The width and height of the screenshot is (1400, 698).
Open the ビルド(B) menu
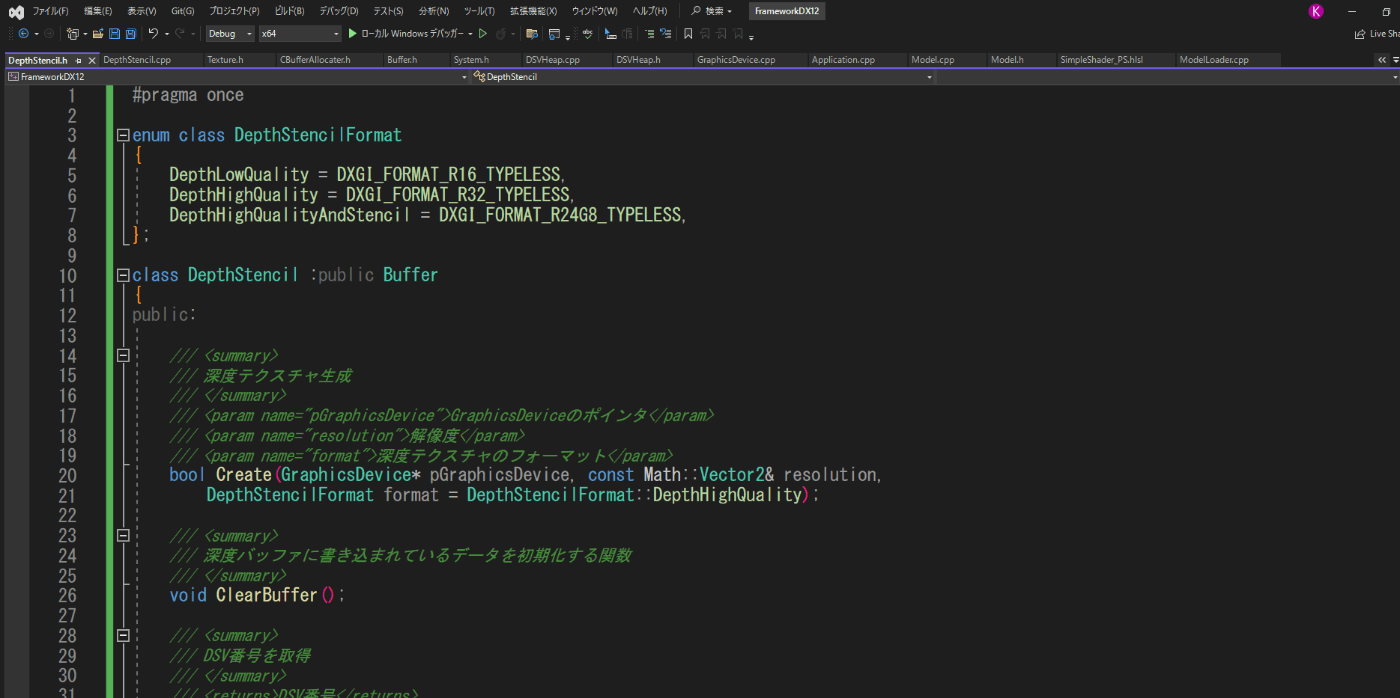pyautogui.click(x=289, y=11)
